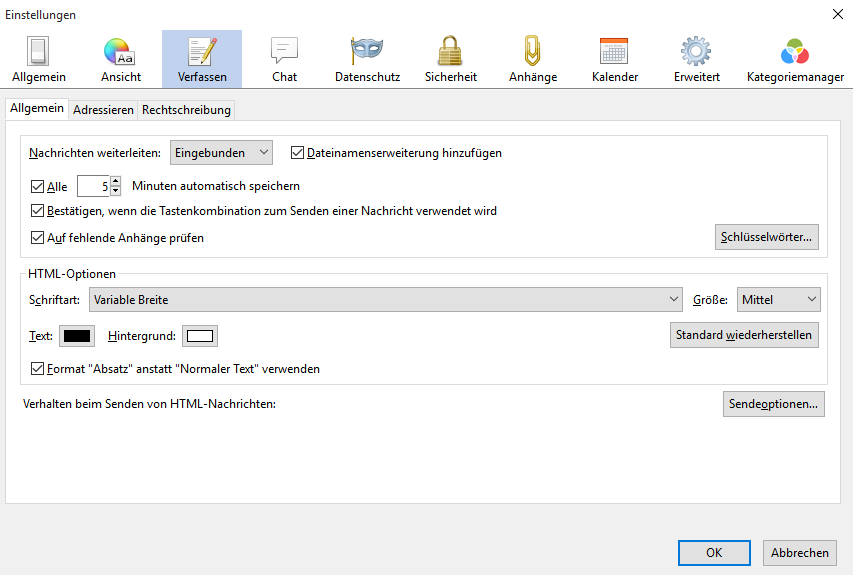Screen dimensions: 853x575
Task: Click the Schlüsselwörter... button
Action: (767, 237)
